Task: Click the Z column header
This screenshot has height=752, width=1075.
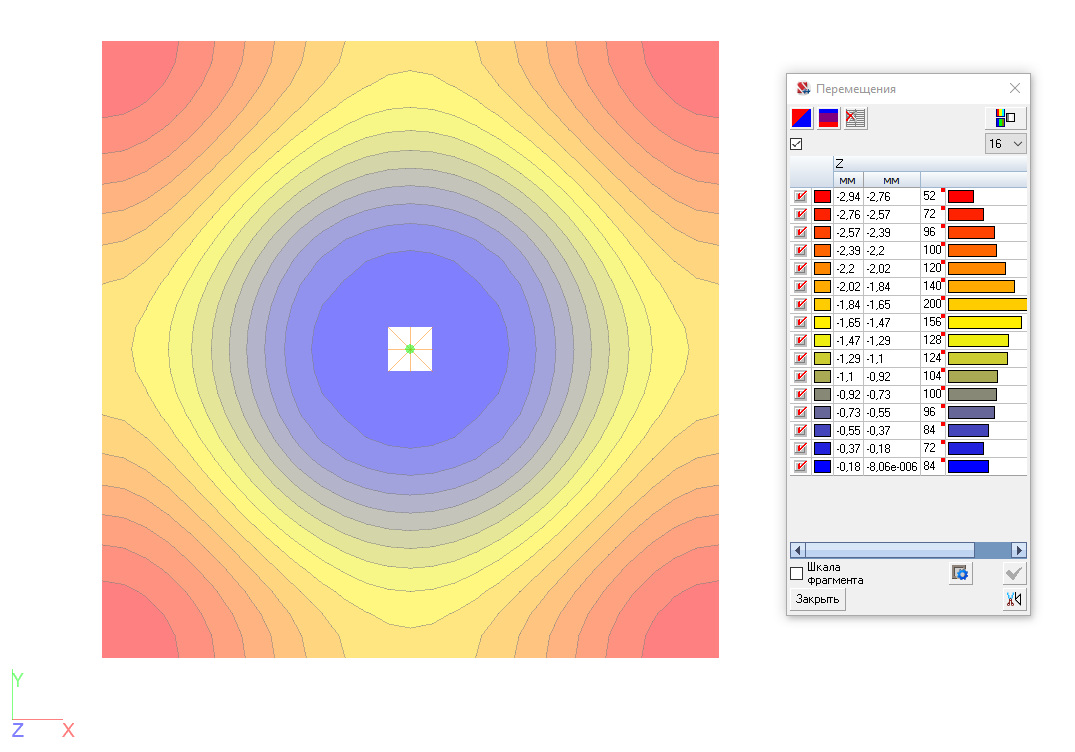Action: point(930,164)
